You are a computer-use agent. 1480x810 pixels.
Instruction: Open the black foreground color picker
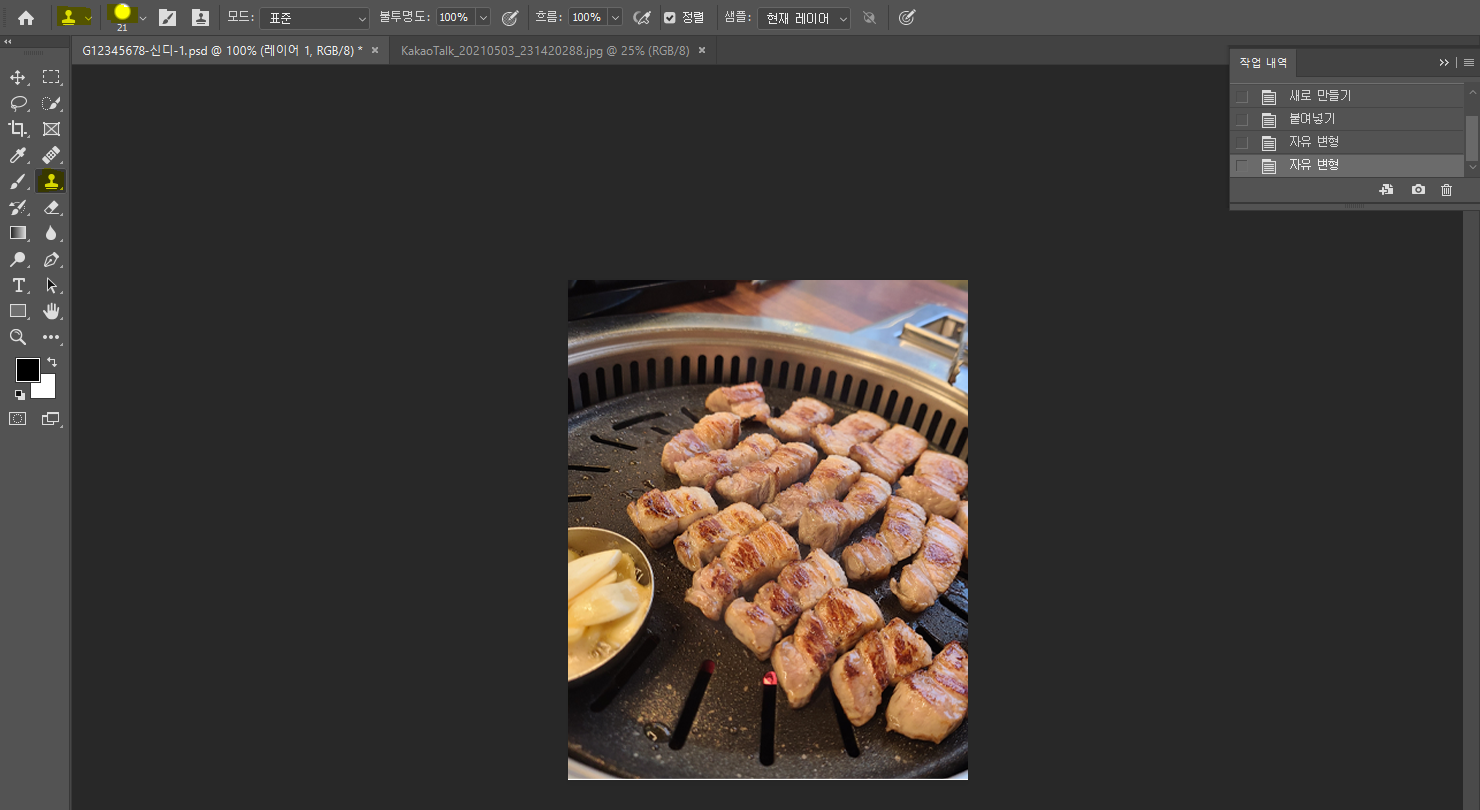(26, 369)
